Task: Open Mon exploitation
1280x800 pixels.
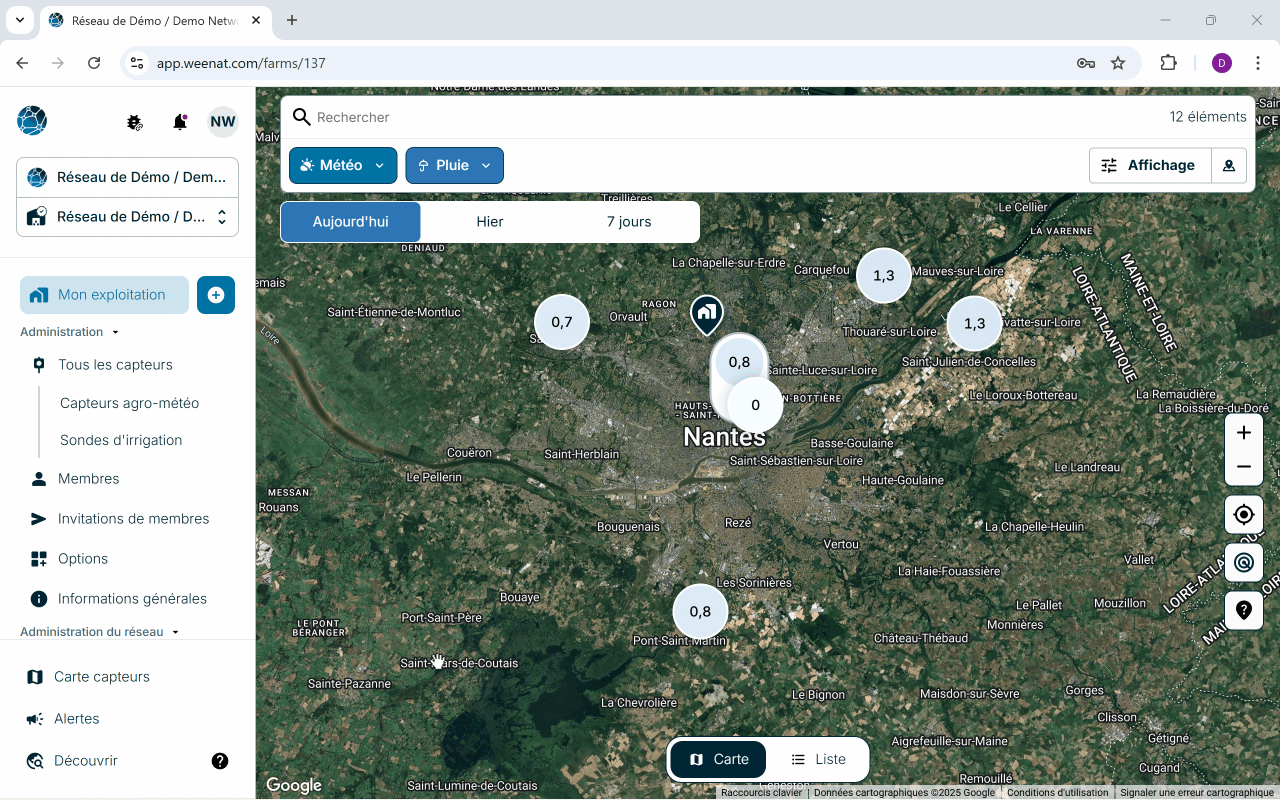Action: 104,295
